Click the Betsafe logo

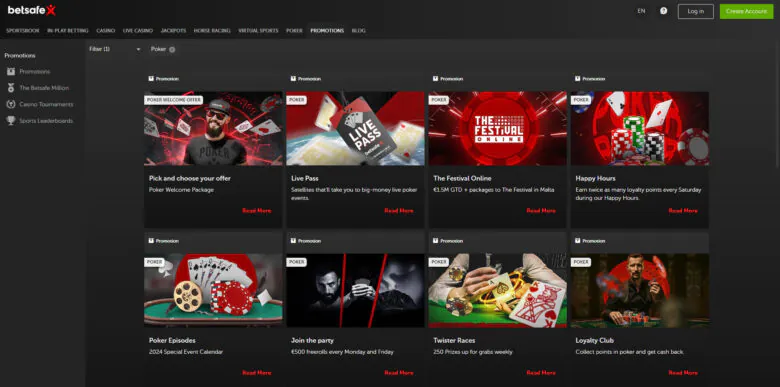coord(31,10)
